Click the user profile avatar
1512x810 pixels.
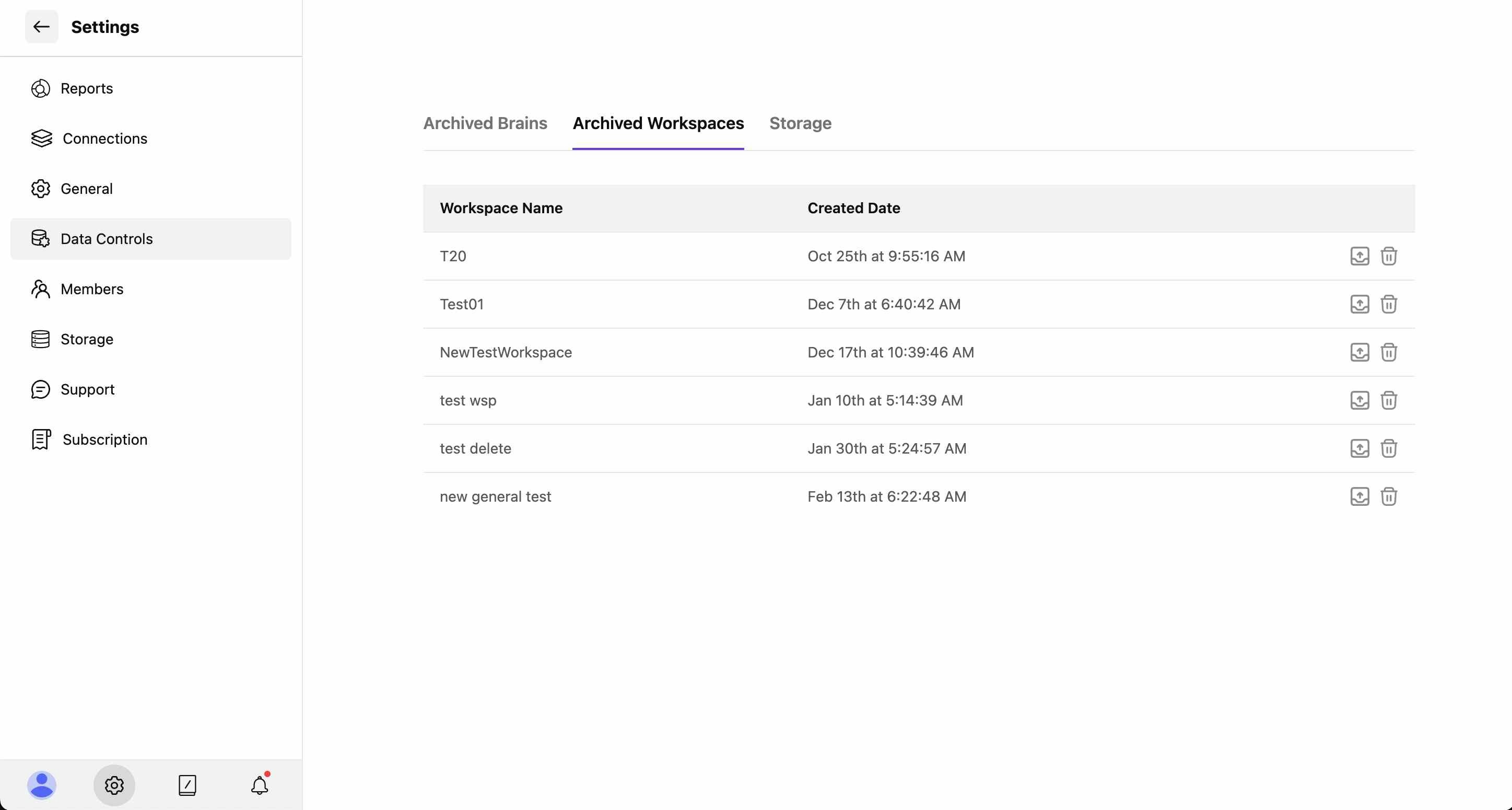tap(42, 785)
